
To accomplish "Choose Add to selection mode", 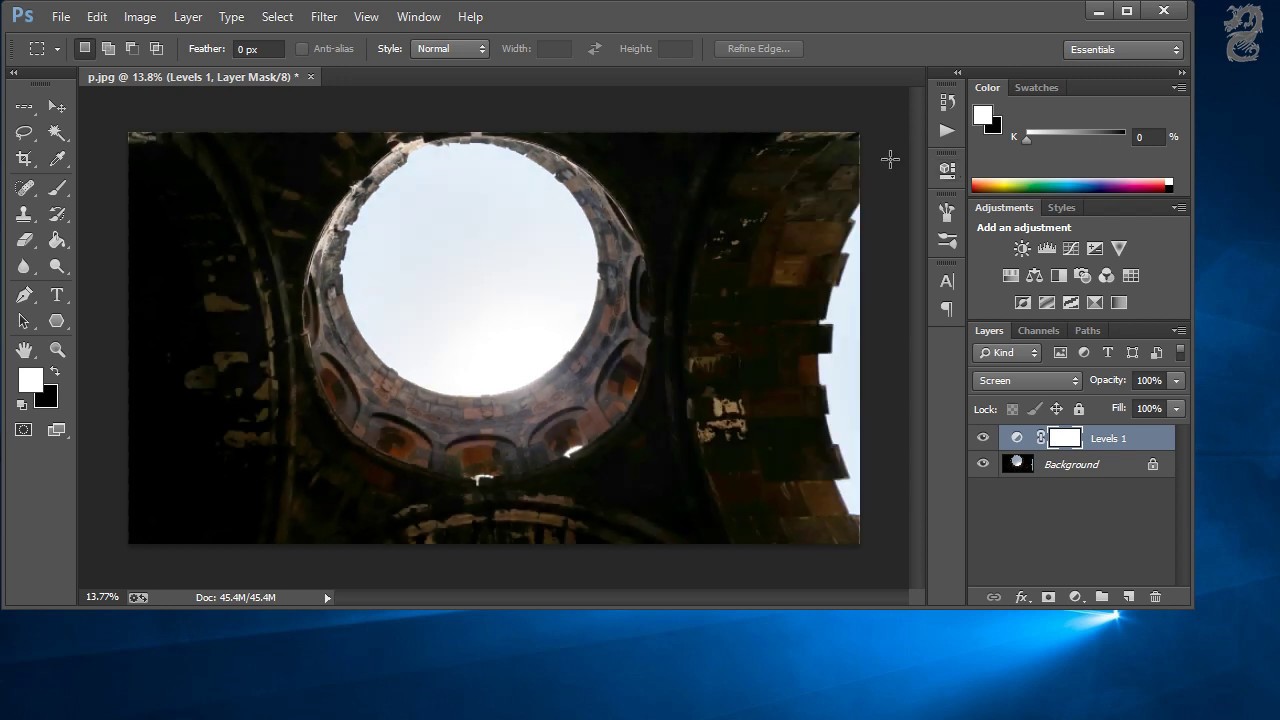I will point(108,48).
